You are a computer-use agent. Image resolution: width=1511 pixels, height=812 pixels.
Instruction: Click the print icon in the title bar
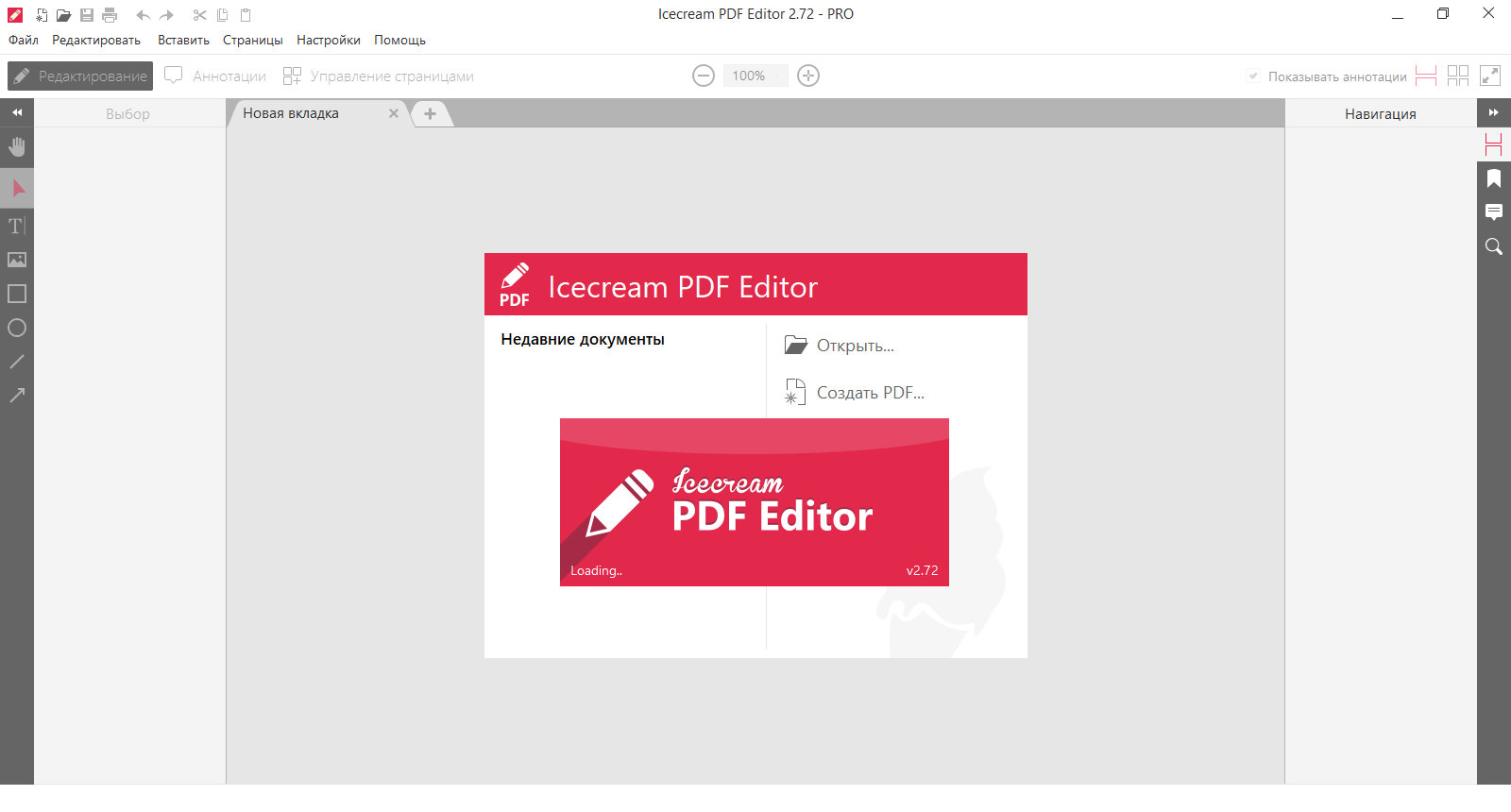110,15
